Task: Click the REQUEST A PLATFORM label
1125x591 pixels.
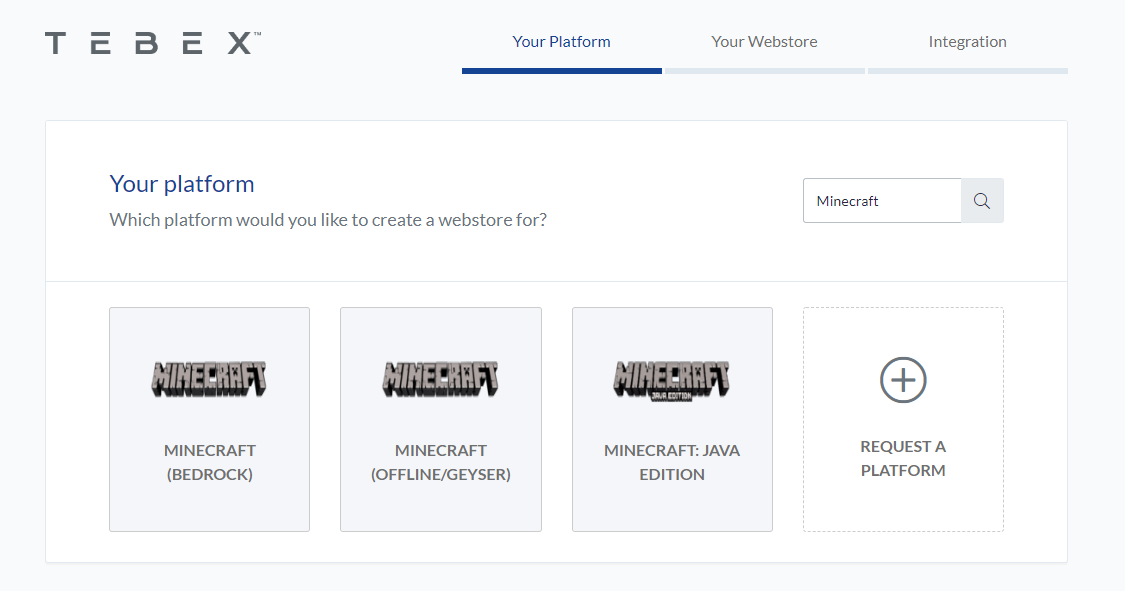Action: point(903,458)
